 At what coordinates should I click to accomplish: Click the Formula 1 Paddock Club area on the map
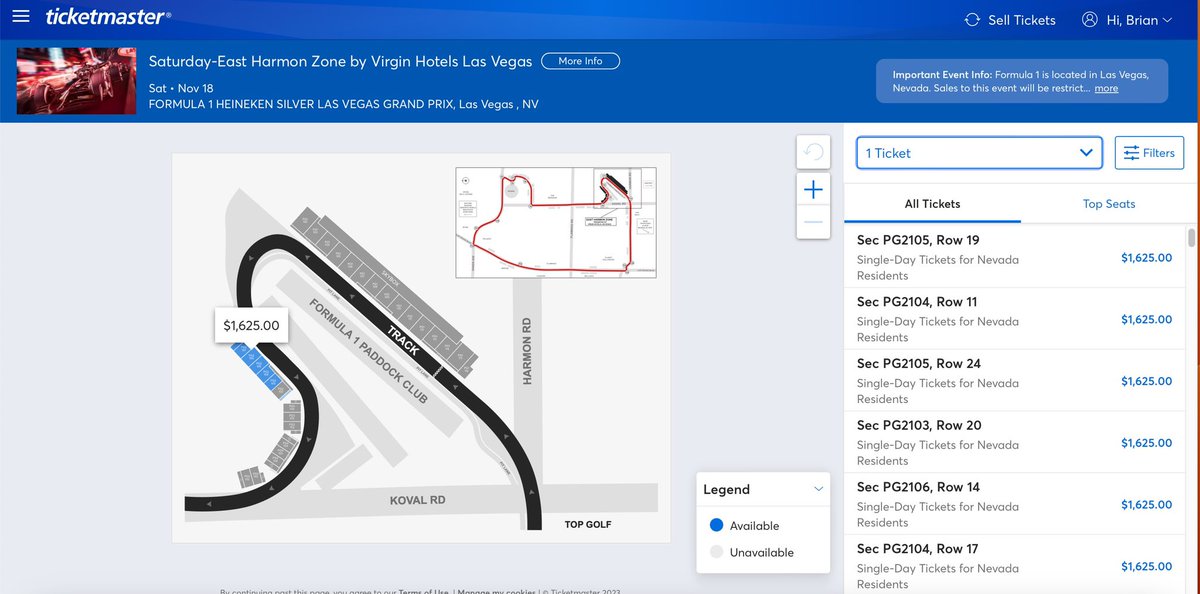pyautogui.click(x=367, y=351)
